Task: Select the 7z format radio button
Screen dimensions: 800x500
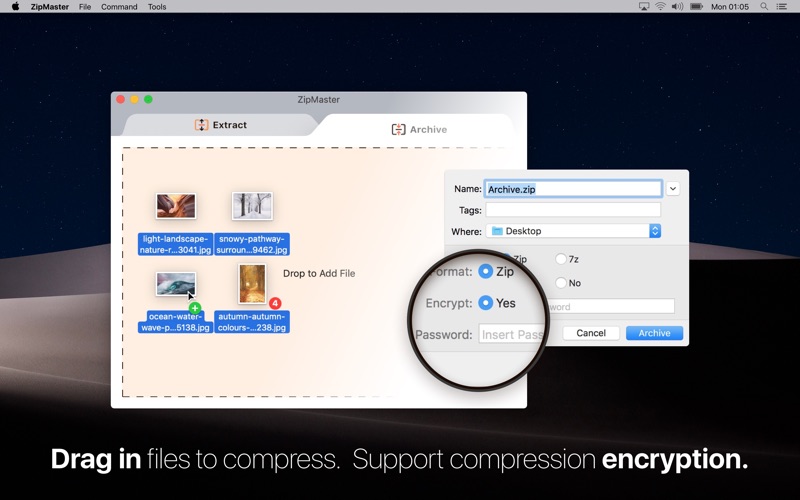Action: (x=561, y=259)
